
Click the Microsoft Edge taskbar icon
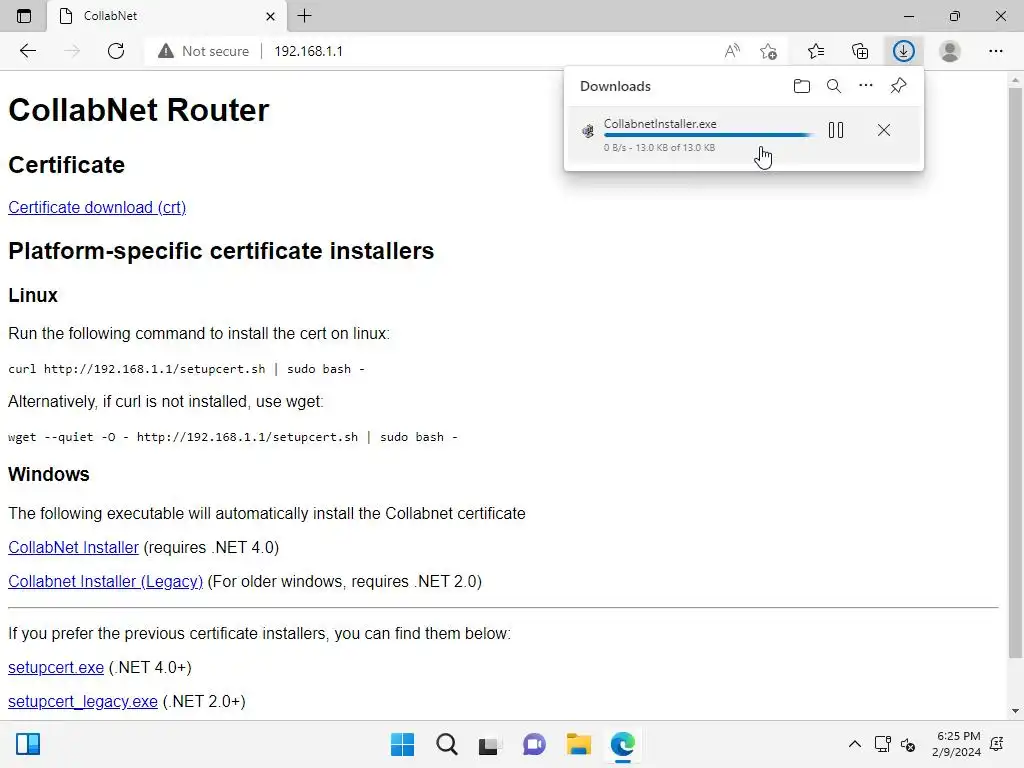622,744
